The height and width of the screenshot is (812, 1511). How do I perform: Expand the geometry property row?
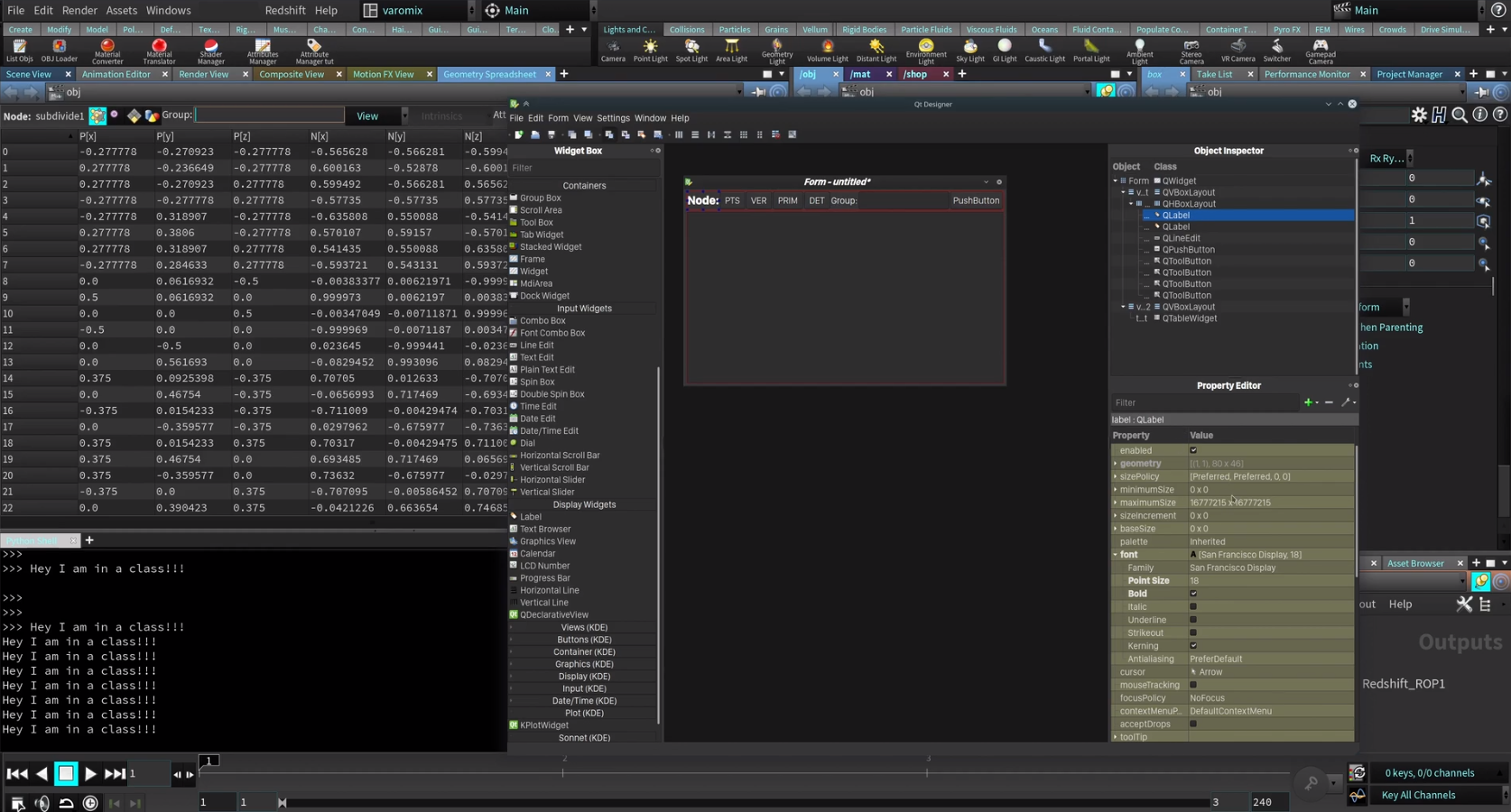pyautogui.click(x=1116, y=464)
